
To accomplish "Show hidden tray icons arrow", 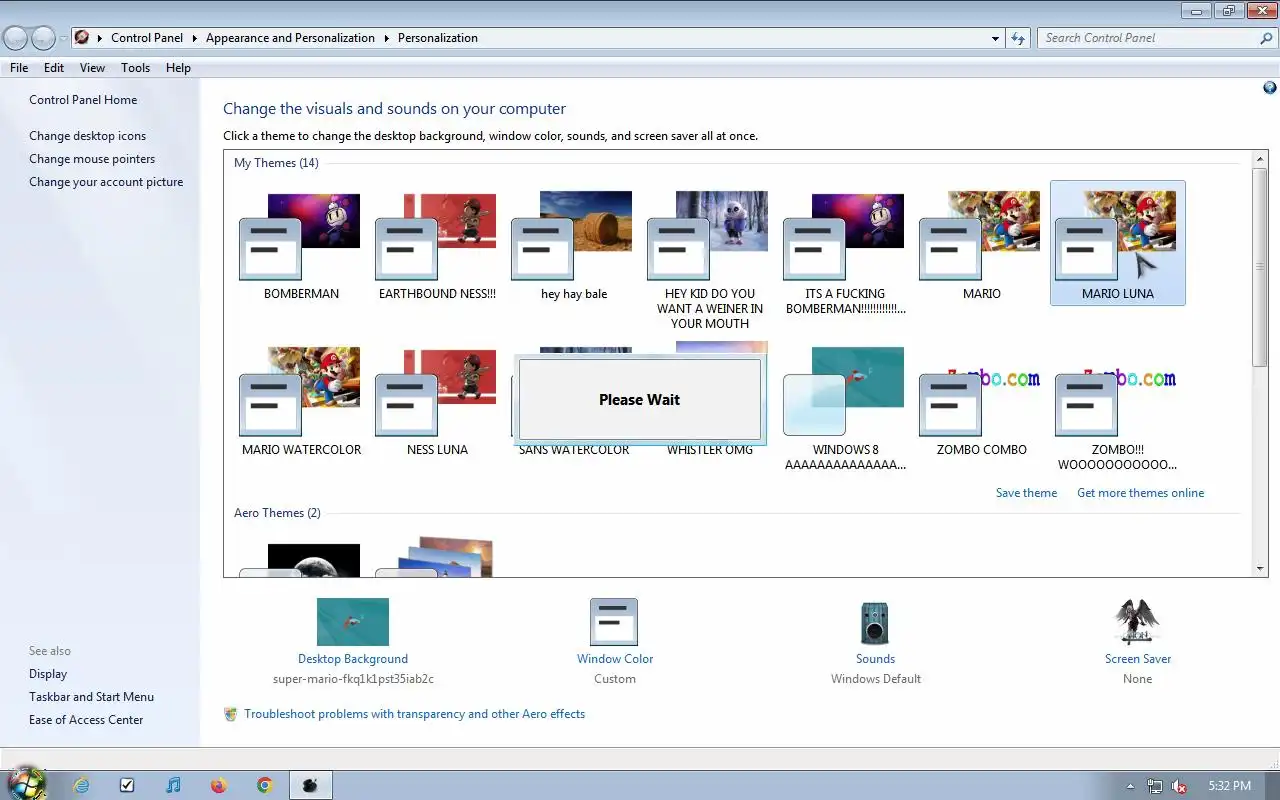I will pos(1131,786).
